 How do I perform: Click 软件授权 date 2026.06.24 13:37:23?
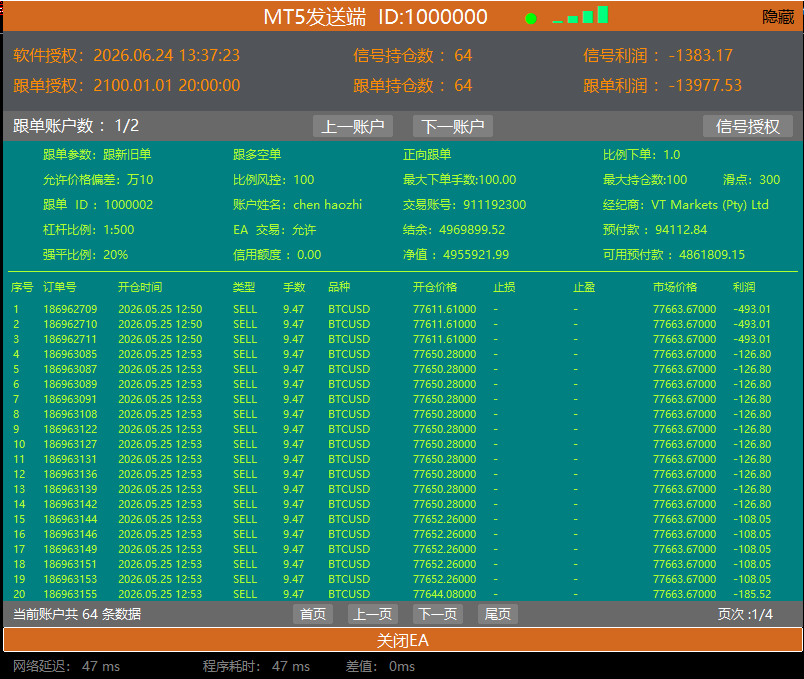(x=167, y=55)
